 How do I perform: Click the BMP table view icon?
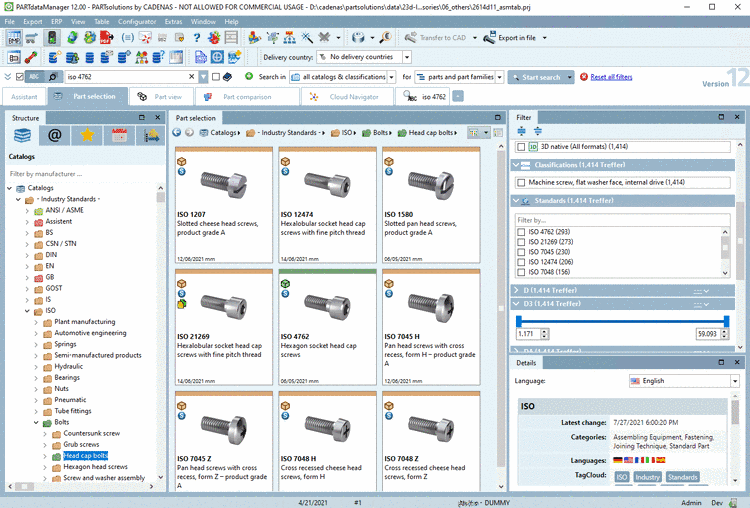coord(14,37)
